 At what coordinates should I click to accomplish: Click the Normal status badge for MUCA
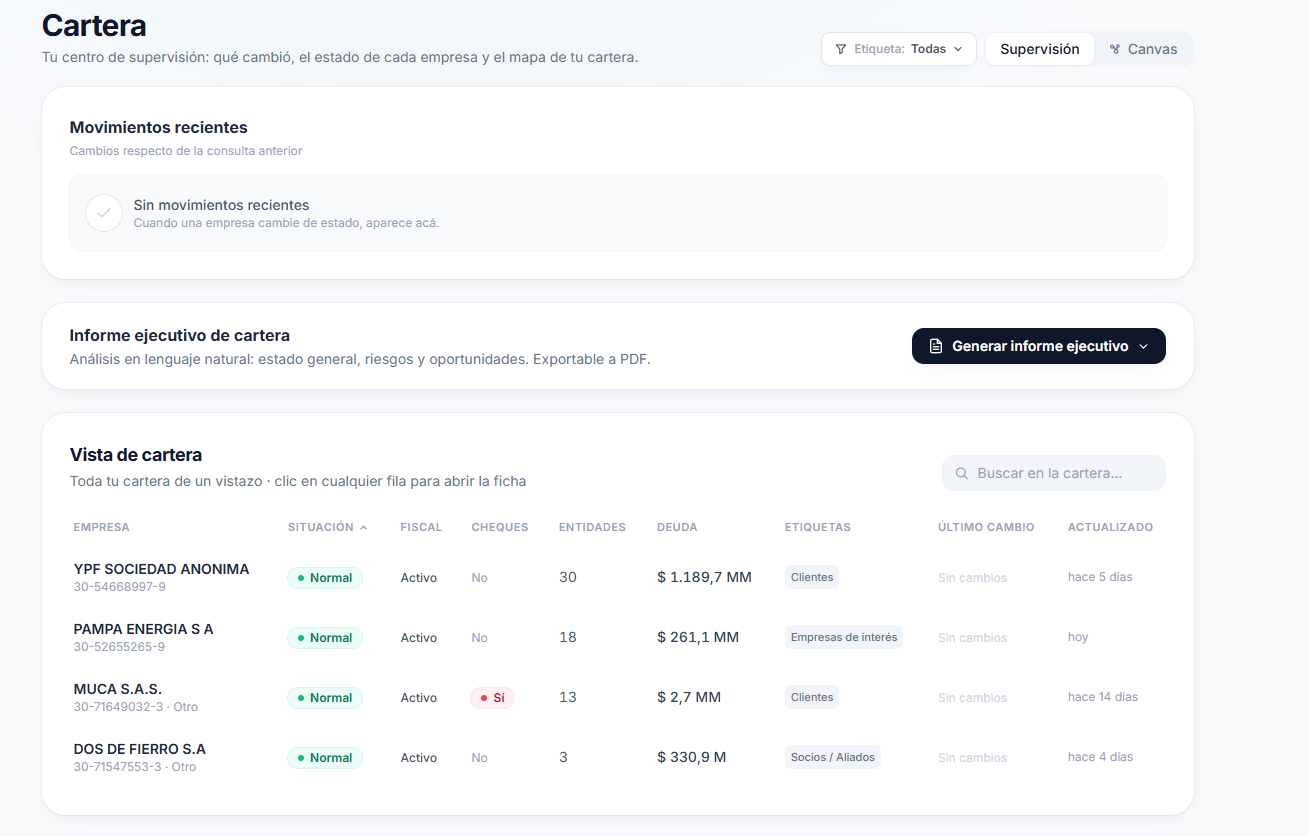pos(325,698)
